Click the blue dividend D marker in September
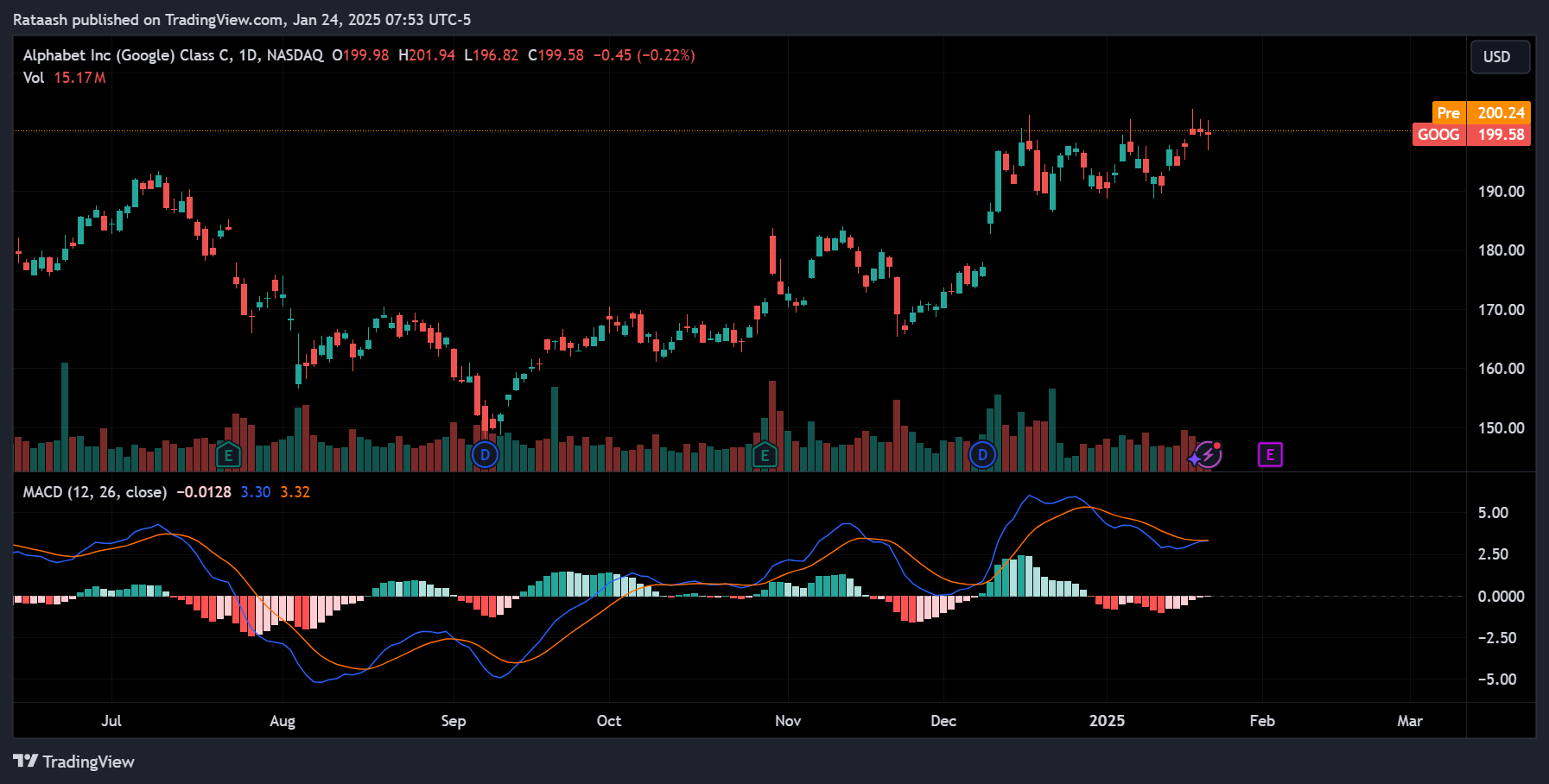The width and height of the screenshot is (1549, 784). (x=485, y=455)
